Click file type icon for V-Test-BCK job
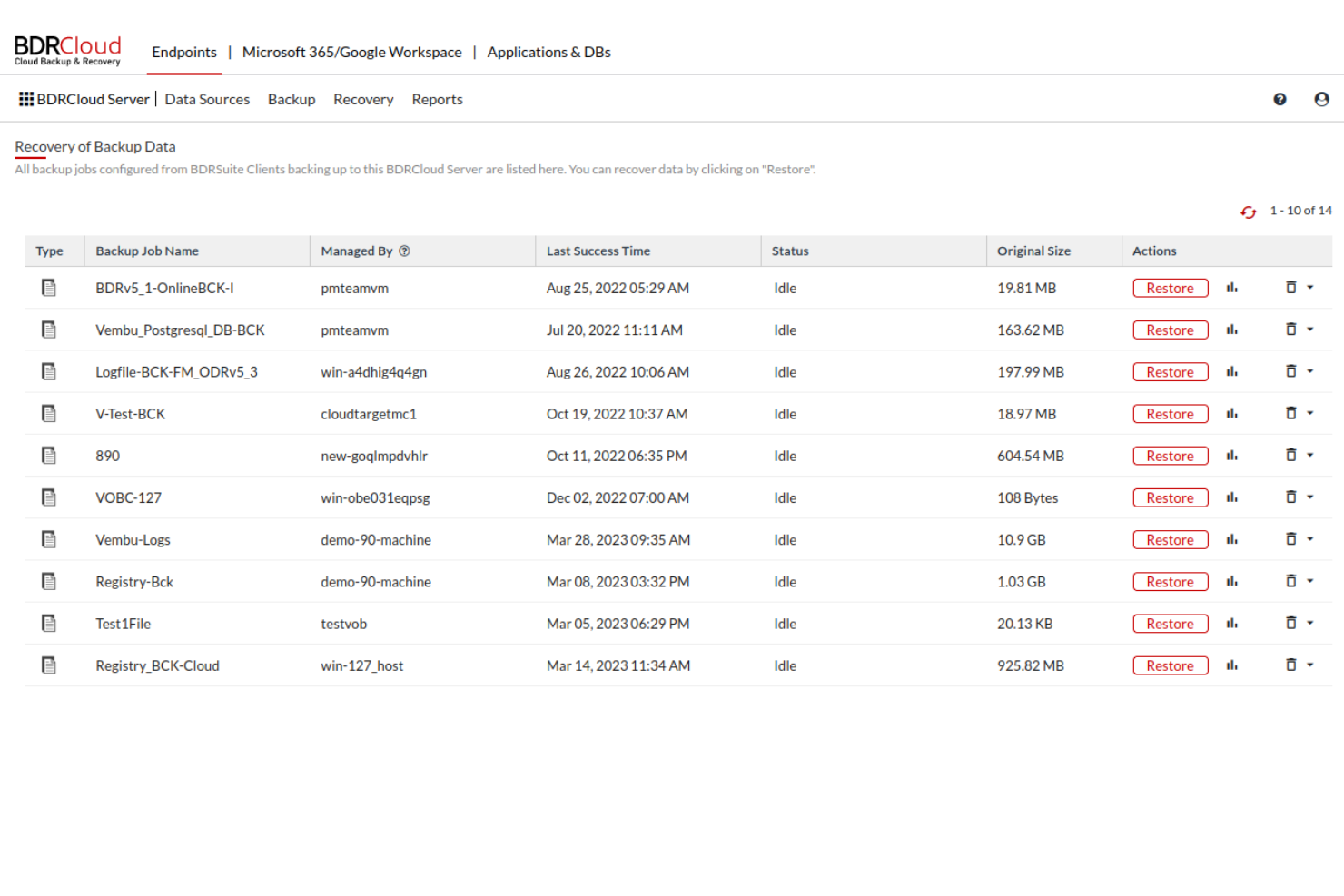Screen dimensions: 1344x896 49,414
